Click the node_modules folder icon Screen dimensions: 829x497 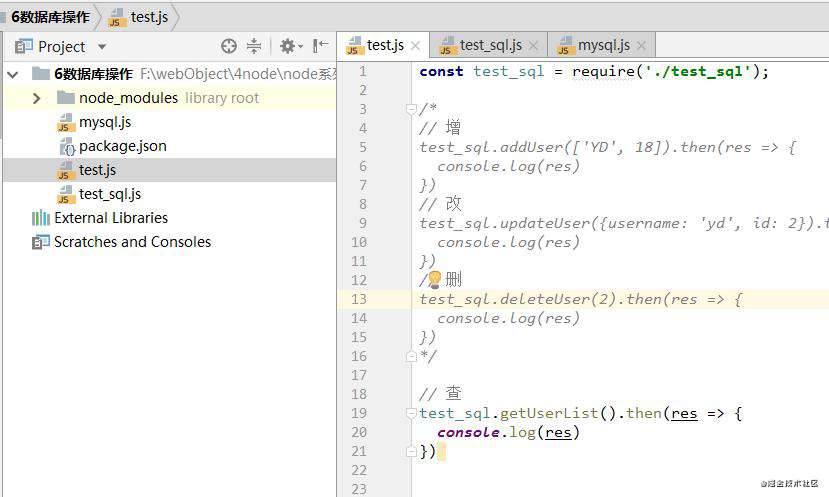click(x=66, y=98)
